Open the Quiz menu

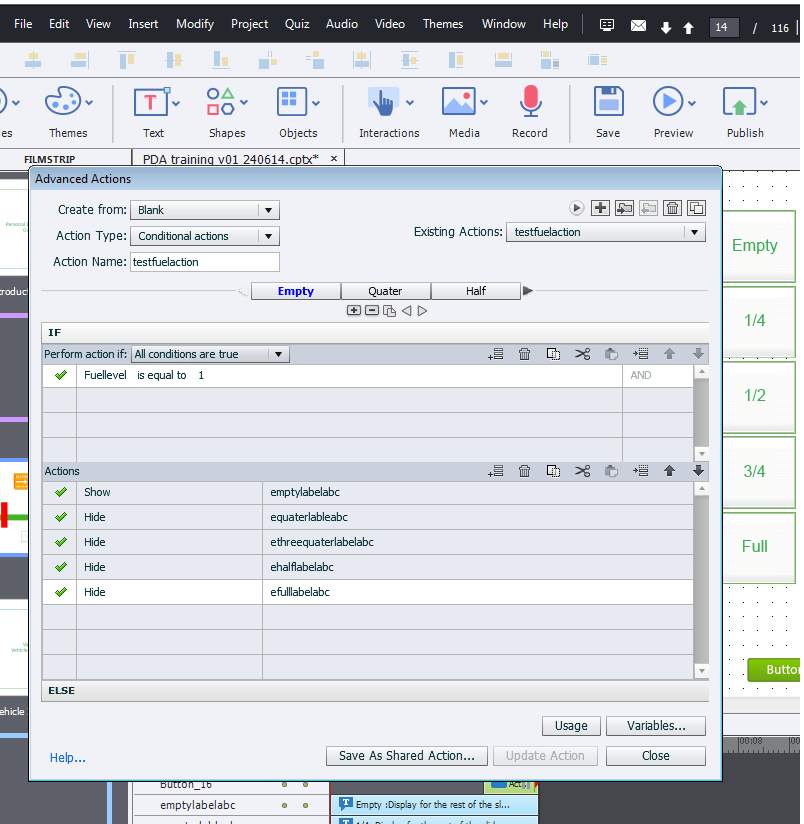(x=297, y=24)
